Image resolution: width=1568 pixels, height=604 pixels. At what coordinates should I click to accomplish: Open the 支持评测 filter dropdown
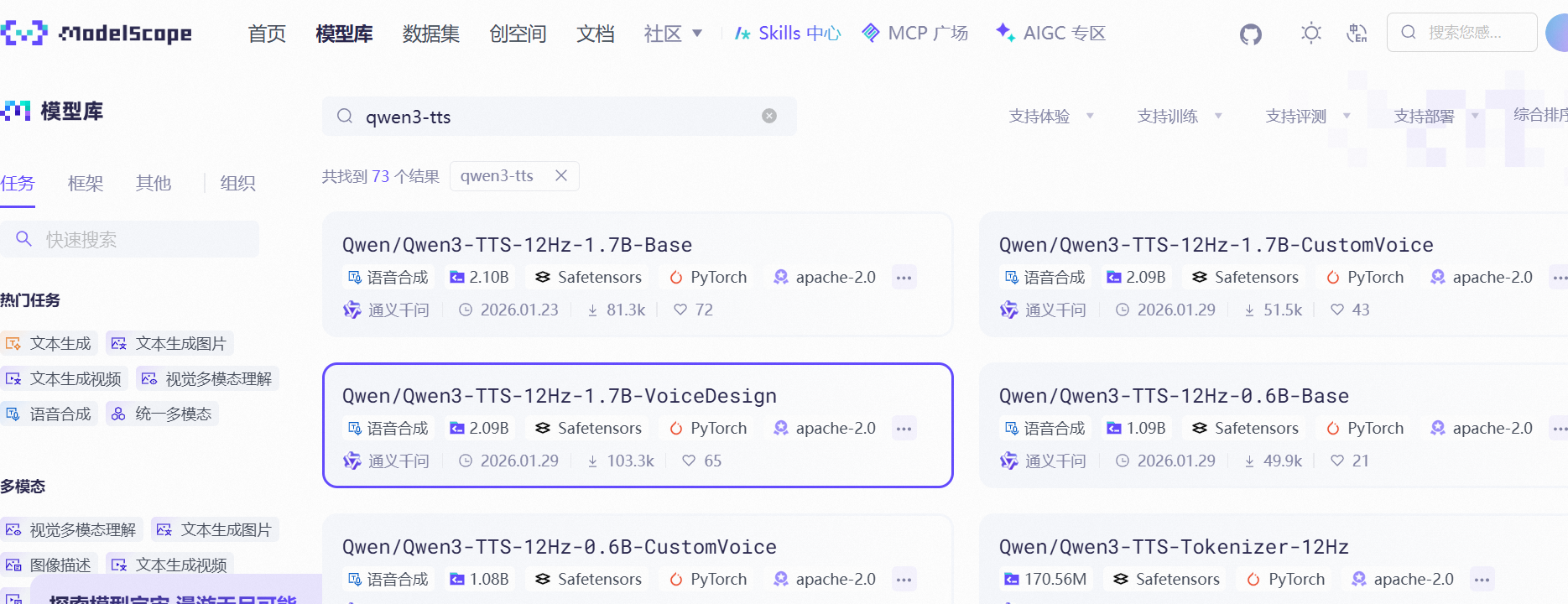(x=1308, y=116)
